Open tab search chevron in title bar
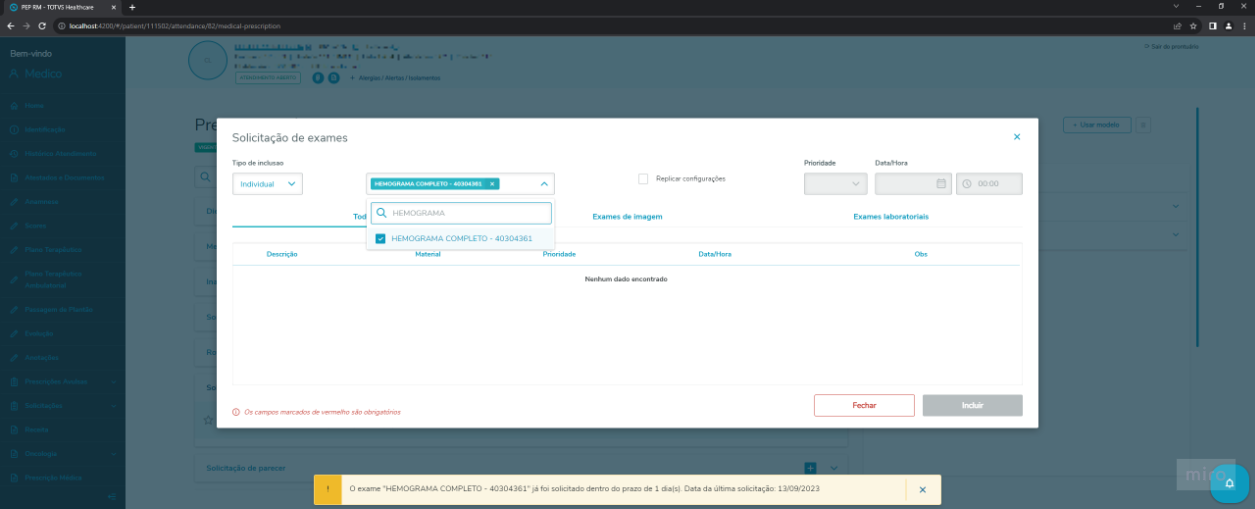The image size is (1255, 509). point(1174,7)
